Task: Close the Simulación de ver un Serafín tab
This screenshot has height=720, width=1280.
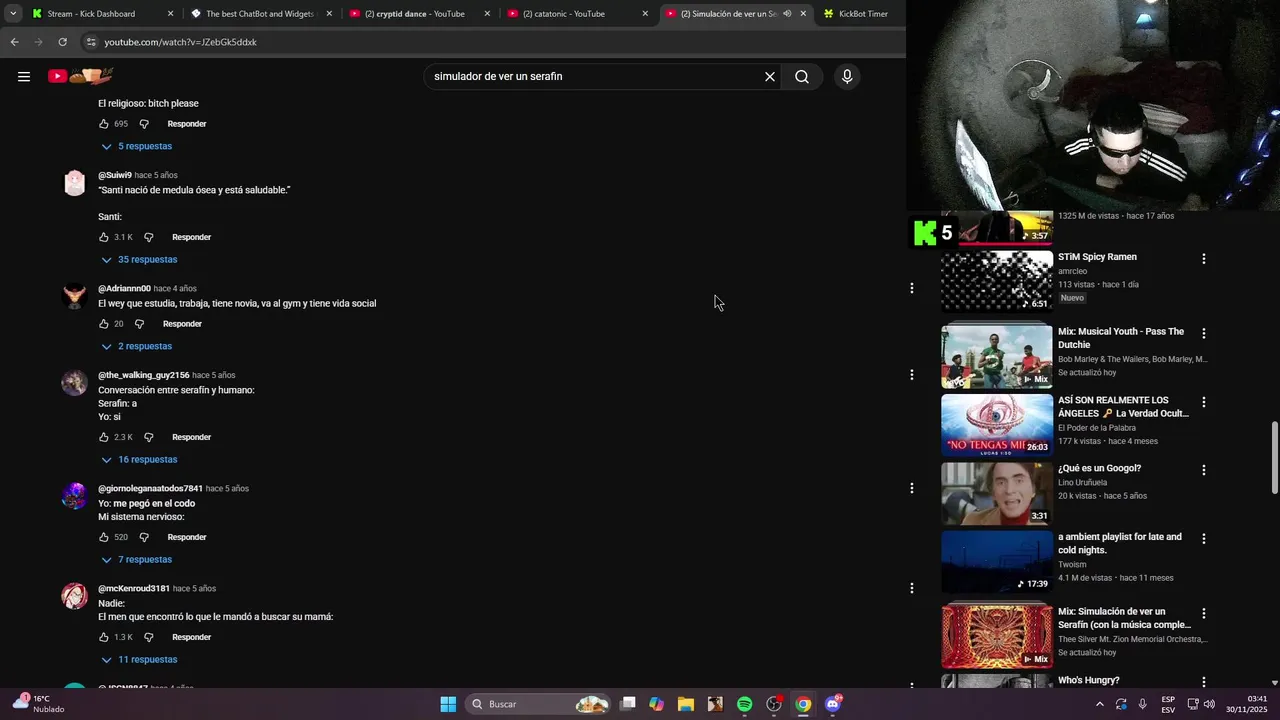Action: coord(803,14)
